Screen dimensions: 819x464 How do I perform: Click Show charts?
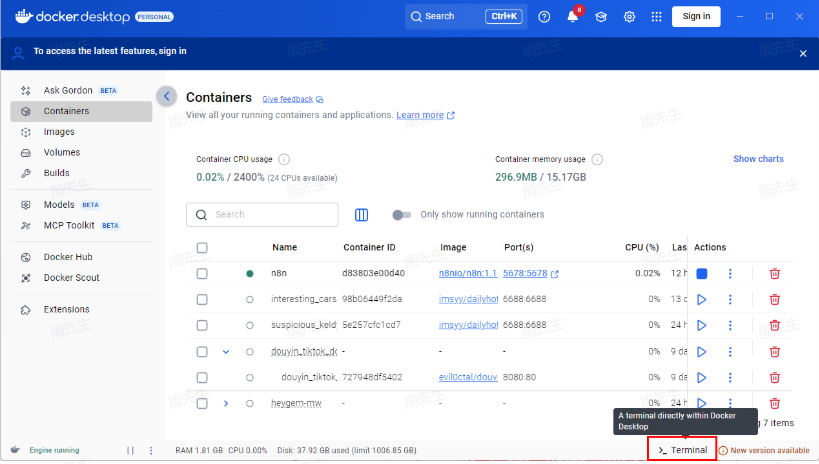click(x=758, y=159)
